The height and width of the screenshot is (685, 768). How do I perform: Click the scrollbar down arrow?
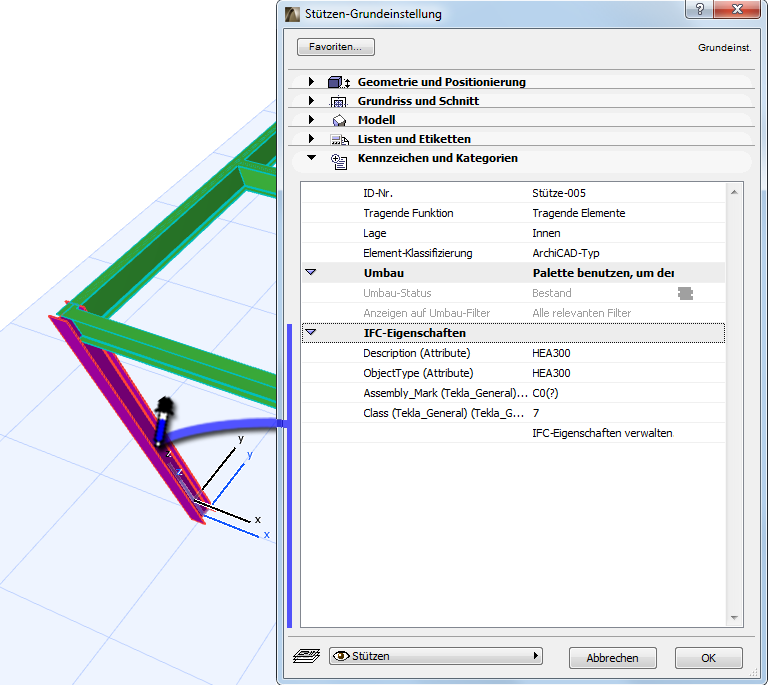[x=734, y=617]
